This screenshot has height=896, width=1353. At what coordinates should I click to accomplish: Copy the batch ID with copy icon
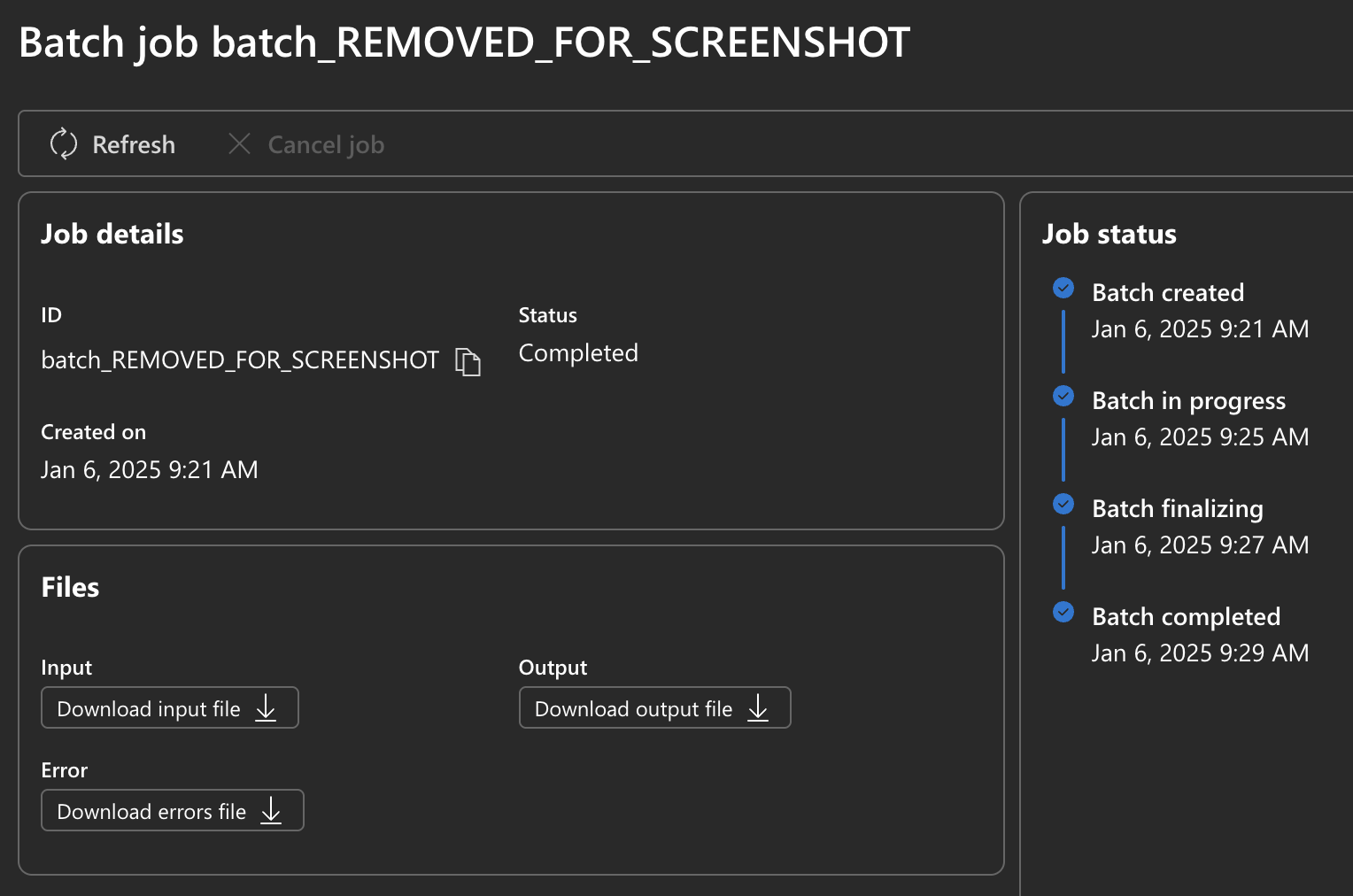pos(468,361)
